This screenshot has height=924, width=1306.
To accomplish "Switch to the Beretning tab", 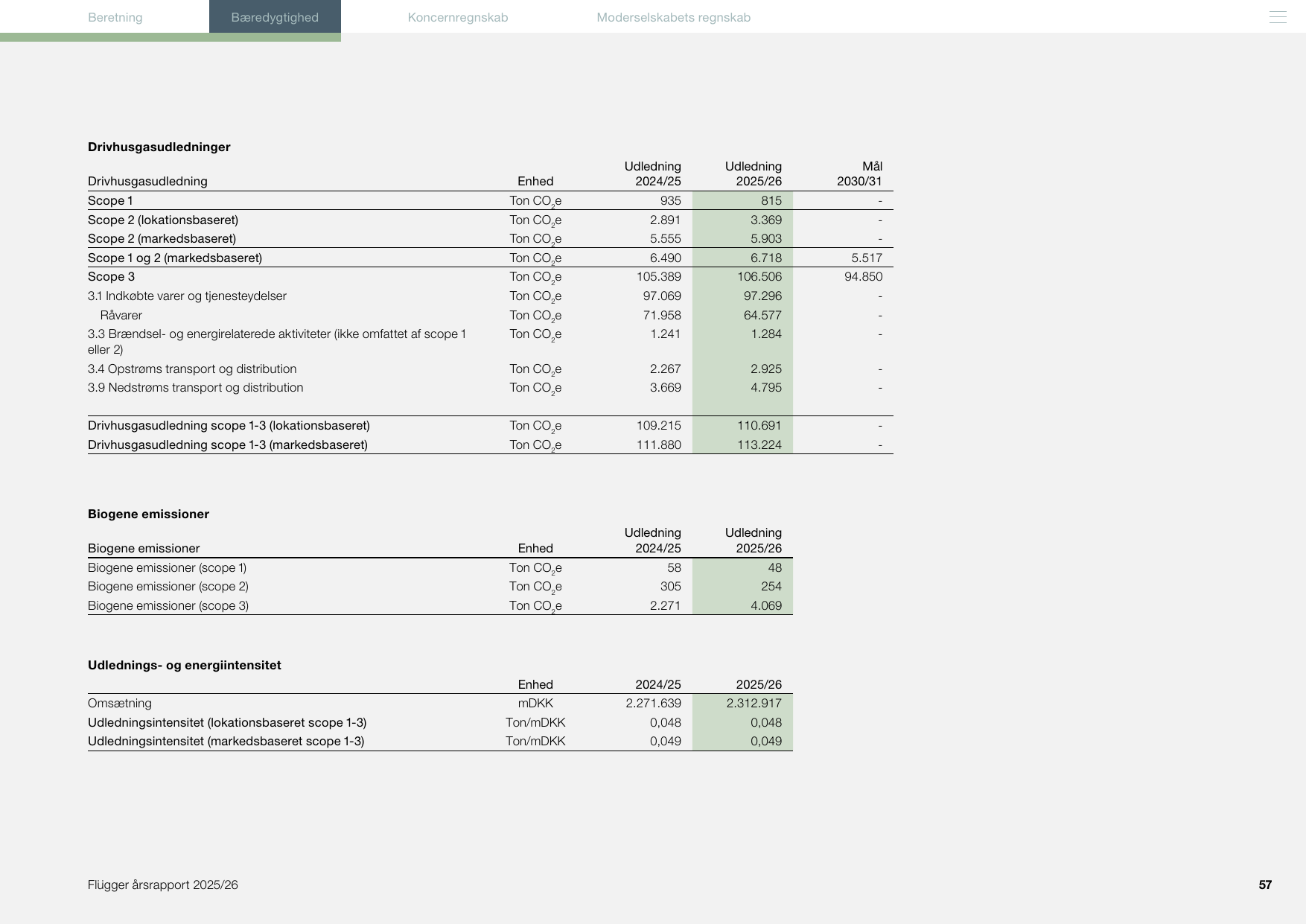I will click(115, 17).
